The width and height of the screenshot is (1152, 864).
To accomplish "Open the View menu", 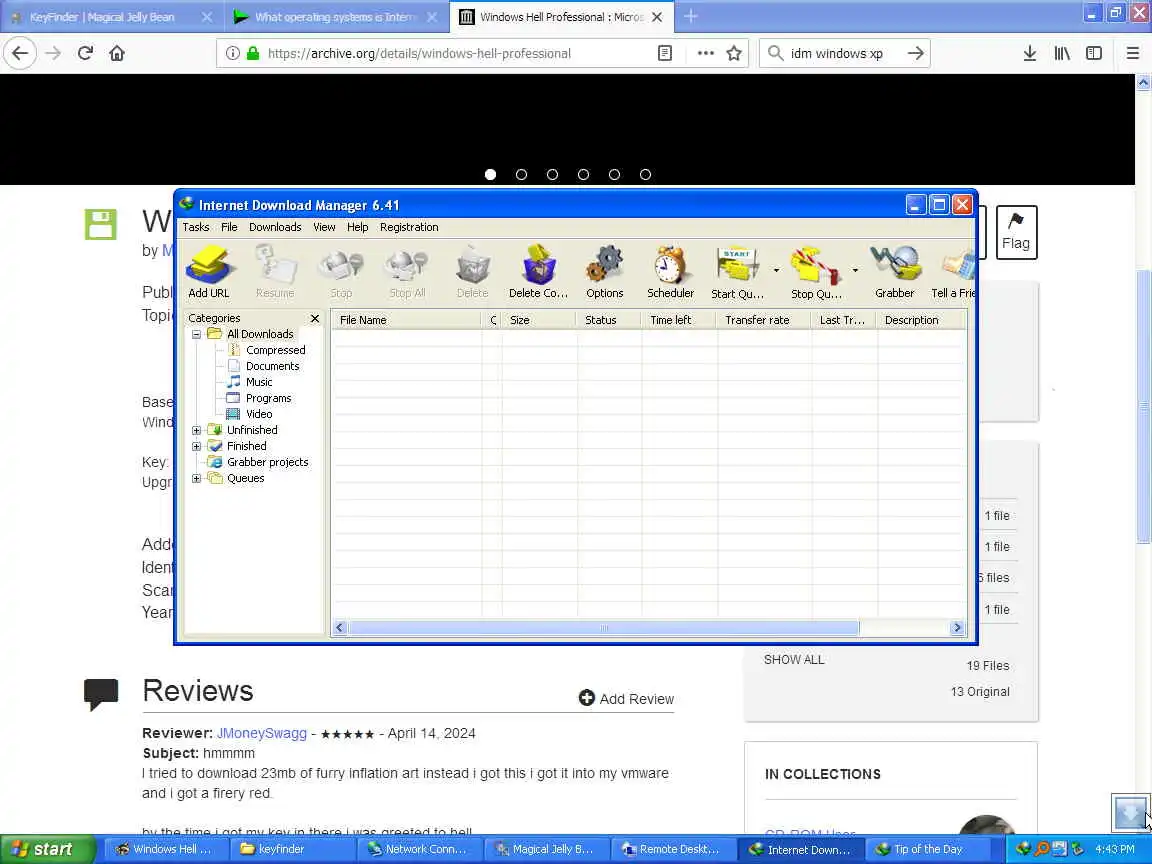I will [x=324, y=227].
